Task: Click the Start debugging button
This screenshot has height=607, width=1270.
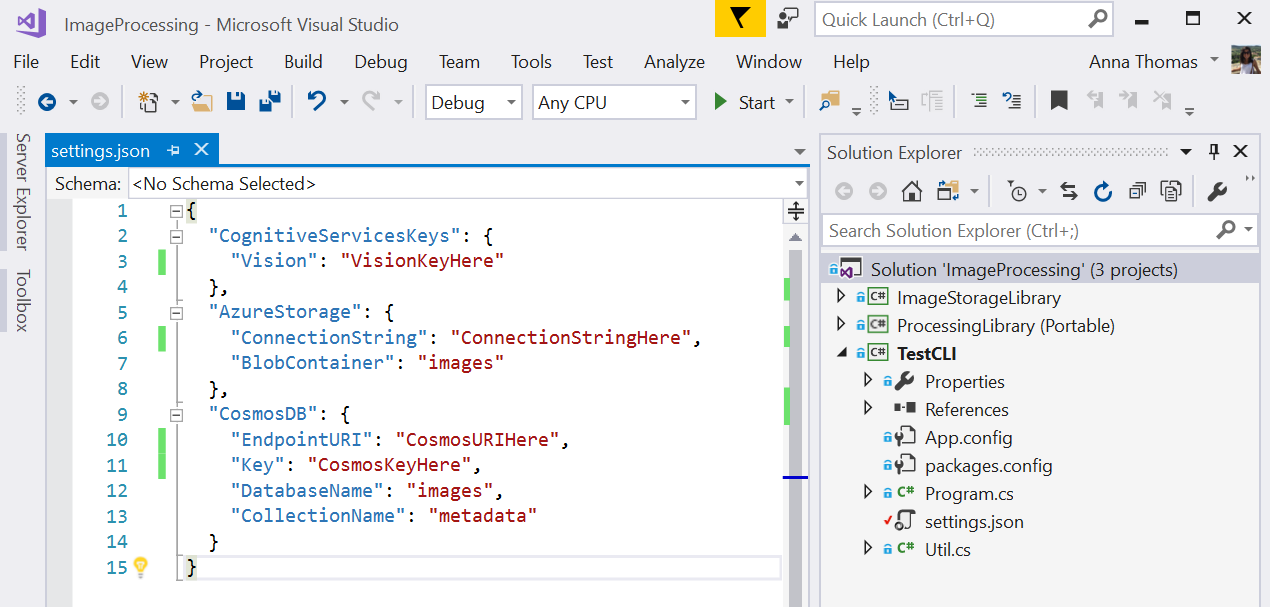Action: coord(744,102)
